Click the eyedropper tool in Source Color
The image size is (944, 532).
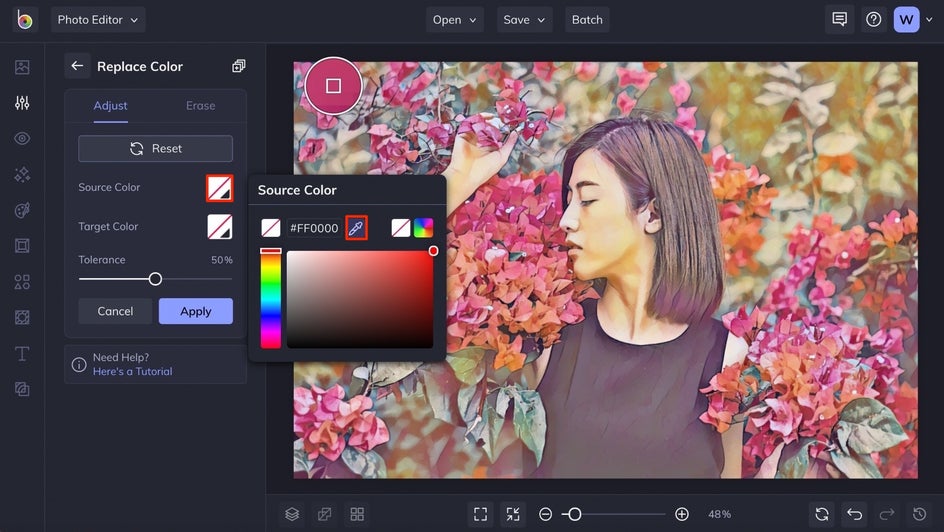[356, 228]
